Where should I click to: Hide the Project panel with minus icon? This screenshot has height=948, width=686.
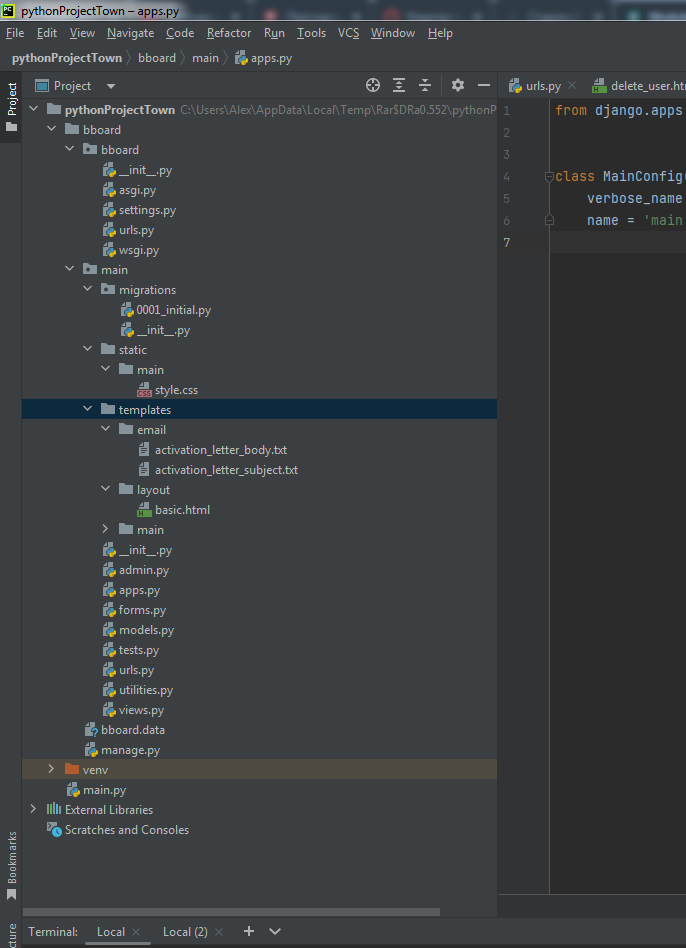pos(484,85)
